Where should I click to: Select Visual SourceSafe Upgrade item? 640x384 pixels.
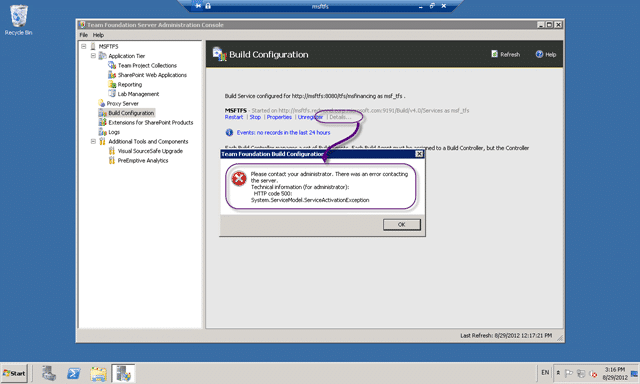150,151
